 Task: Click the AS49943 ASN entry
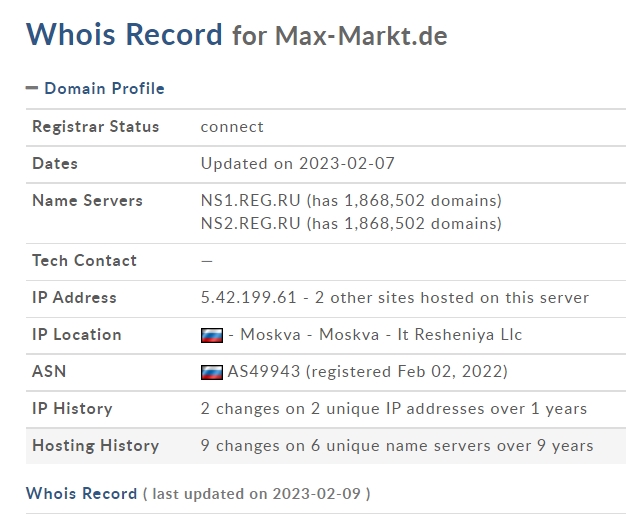(x=263, y=372)
